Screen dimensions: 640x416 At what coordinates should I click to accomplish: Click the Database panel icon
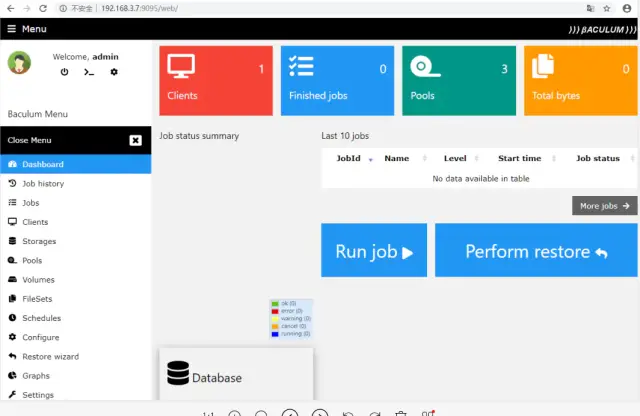pyautogui.click(x=178, y=373)
